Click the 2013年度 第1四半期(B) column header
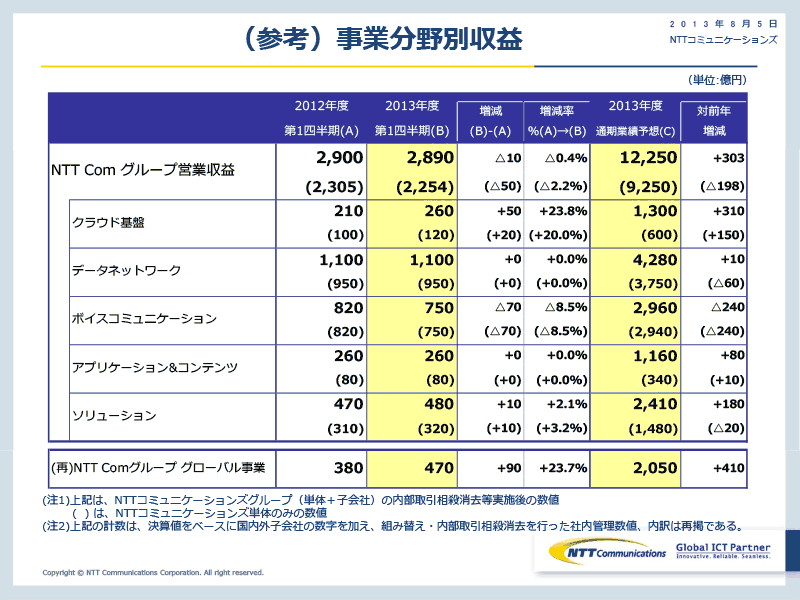The width and height of the screenshot is (800, 600). [x=412, y=118]
